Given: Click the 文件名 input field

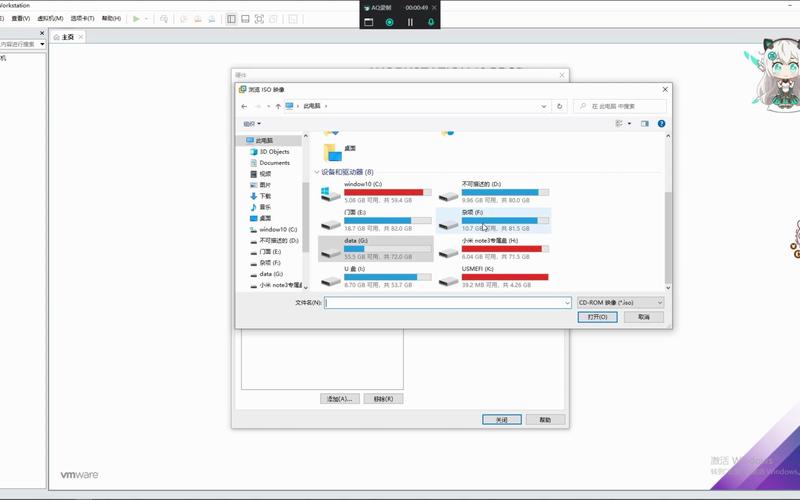Looking at the screenshot, I should point(446,302).
